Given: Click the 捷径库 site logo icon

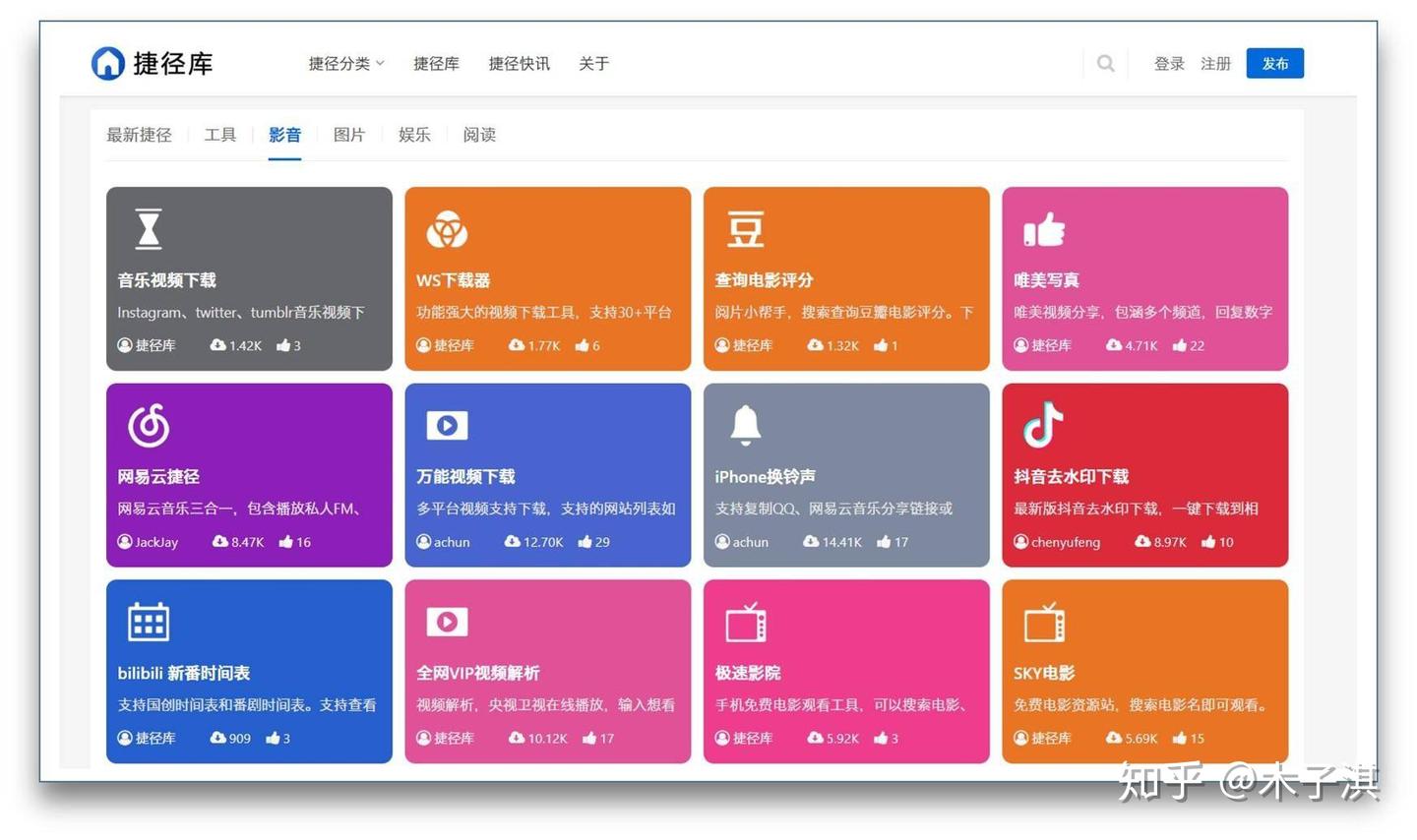Looking at the screenshot, I should [x=107, y=63].
